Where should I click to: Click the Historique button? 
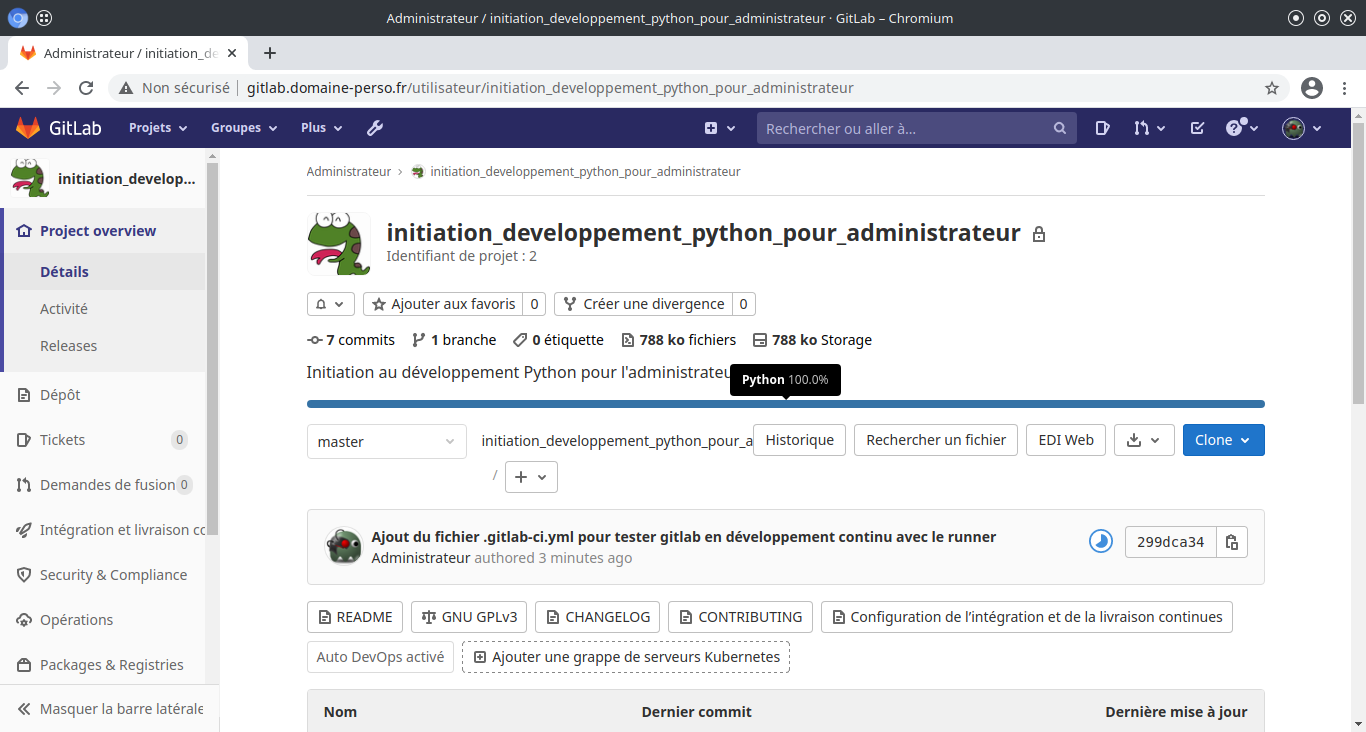tap(799, 440)
